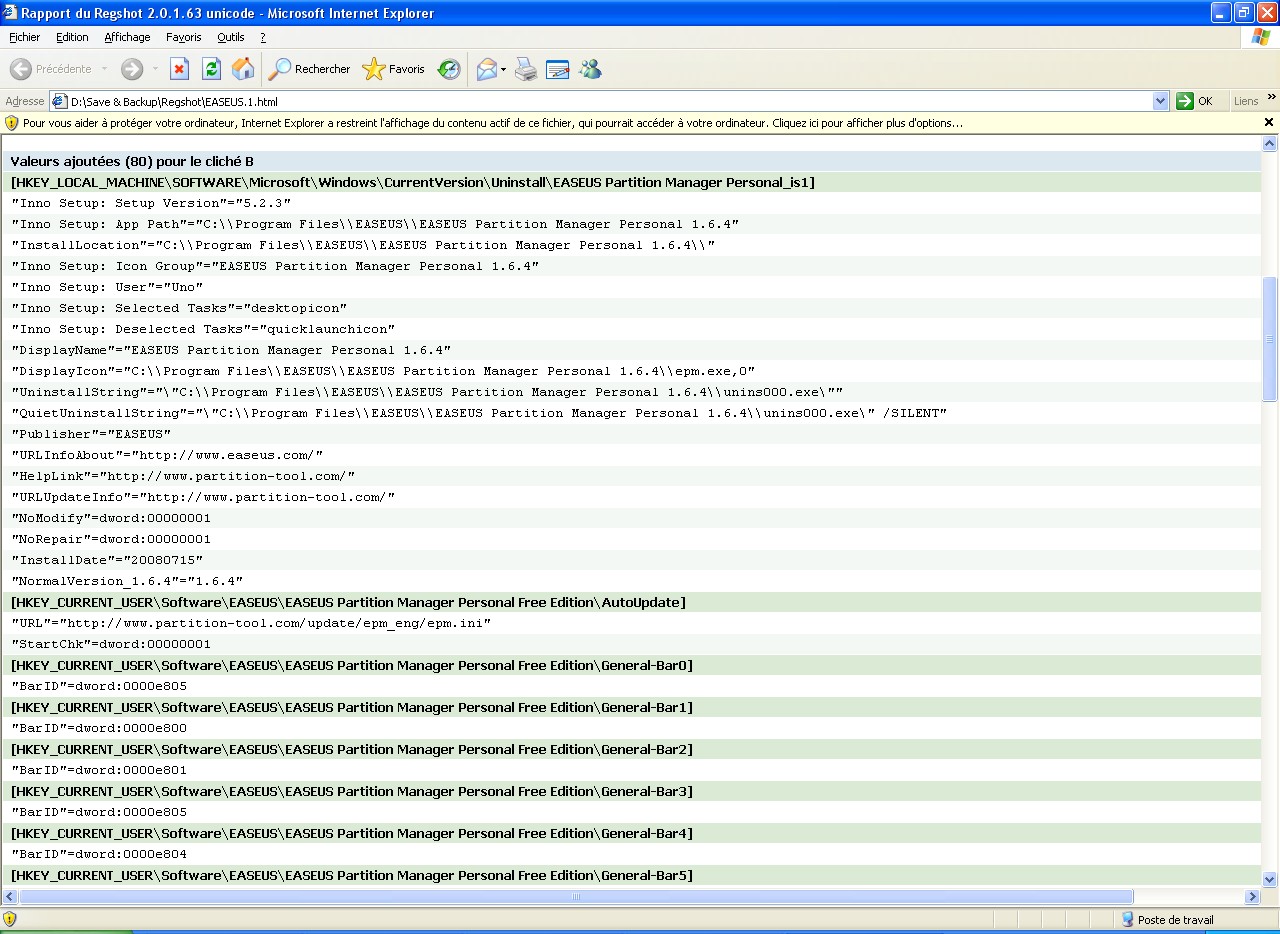Click the "Inno Setup: Setup Version" line
Image resolution: width=1280 pixels, height=934 pixels.
151,203
